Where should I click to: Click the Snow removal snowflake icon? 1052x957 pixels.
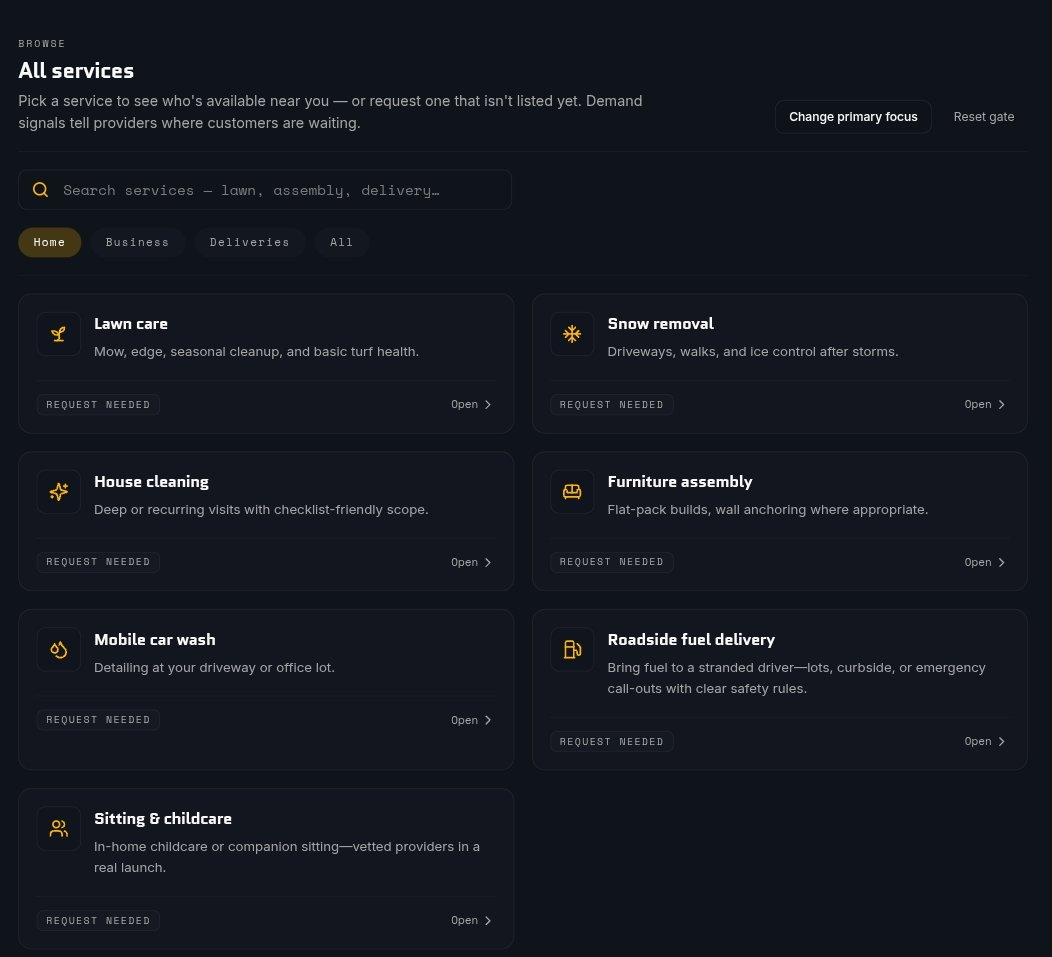[x=572, y=334]
